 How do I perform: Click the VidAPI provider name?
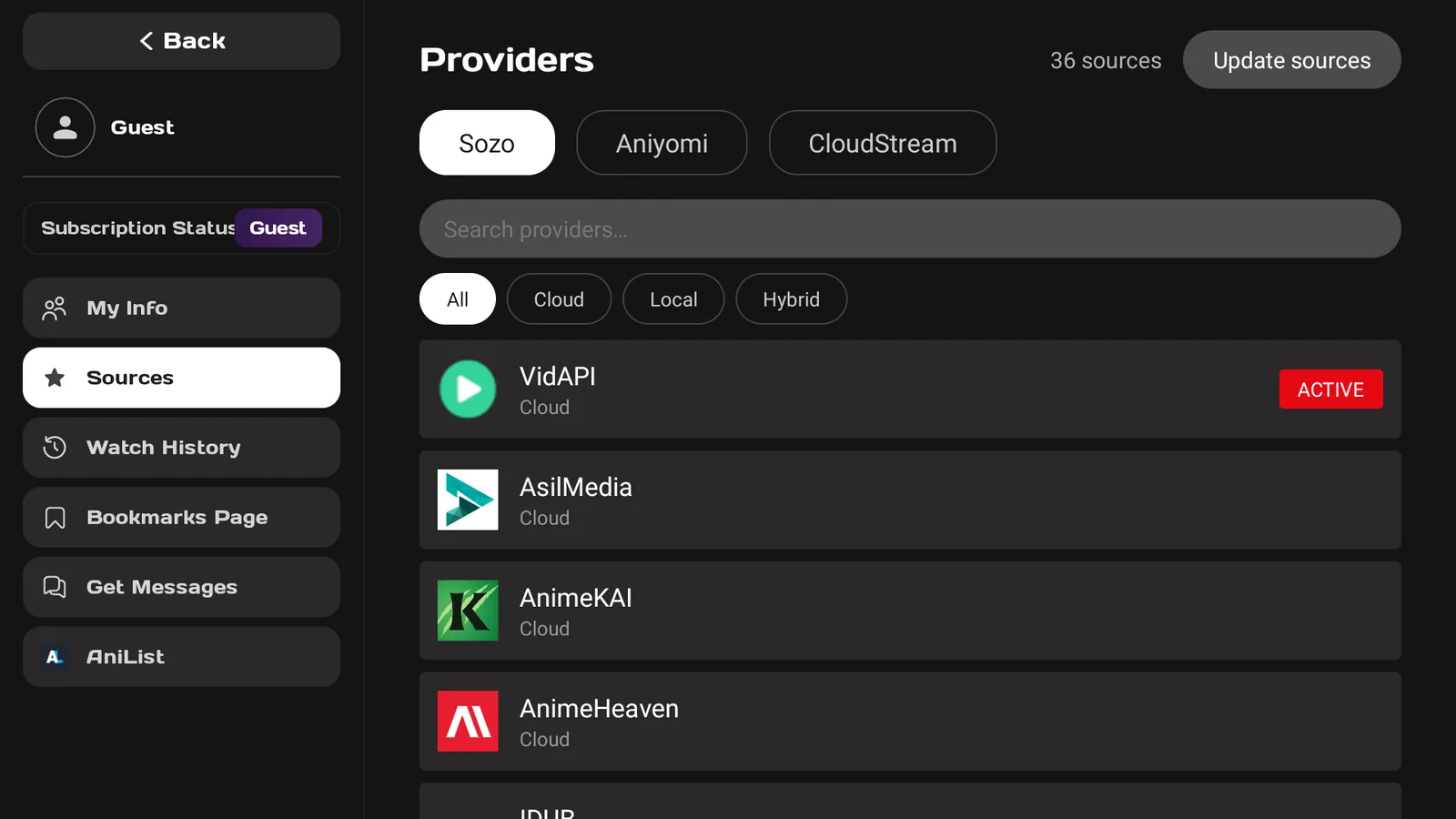point(557,377)
